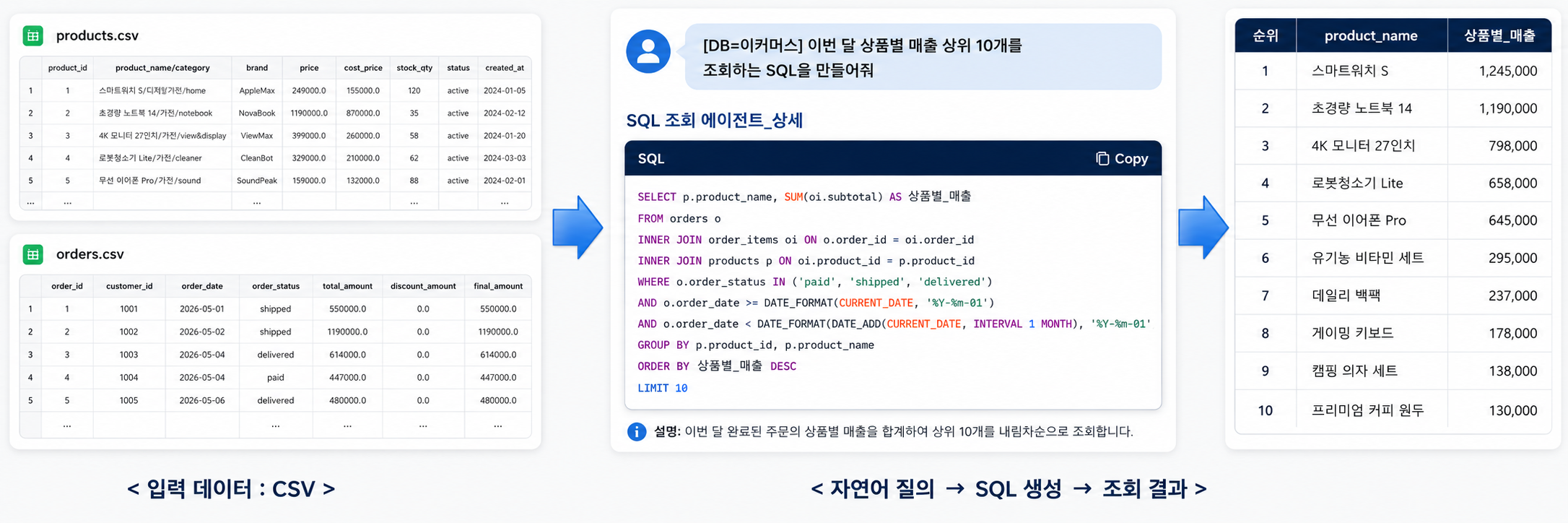Click the created_at column header
This screenshot has width=1568, height=523.
point(505,68)
